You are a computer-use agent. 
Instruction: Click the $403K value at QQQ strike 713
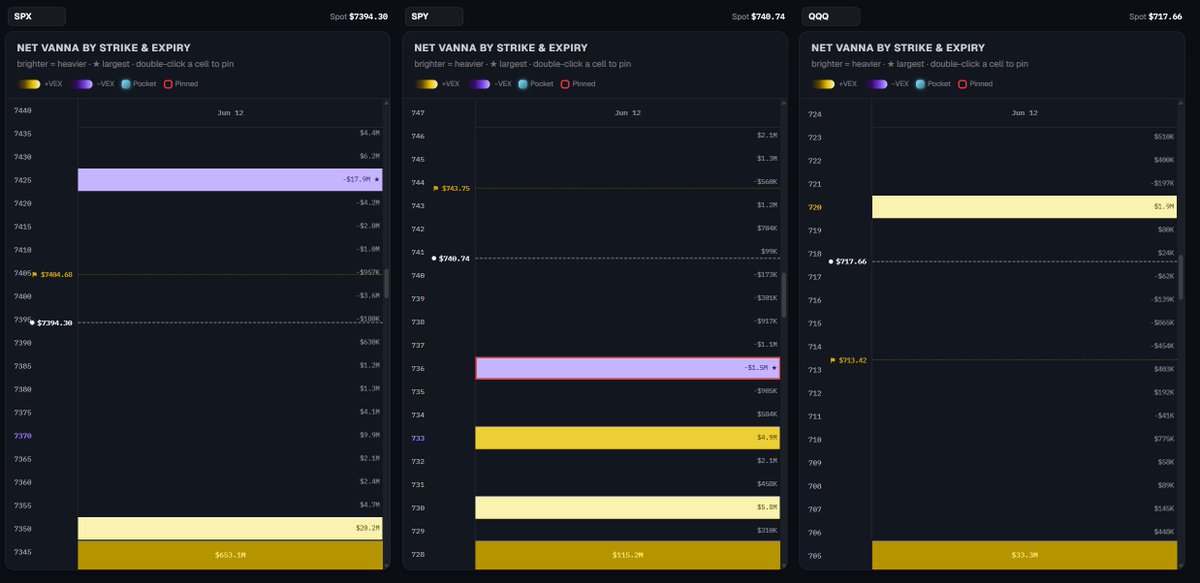tap(1163, 369)
